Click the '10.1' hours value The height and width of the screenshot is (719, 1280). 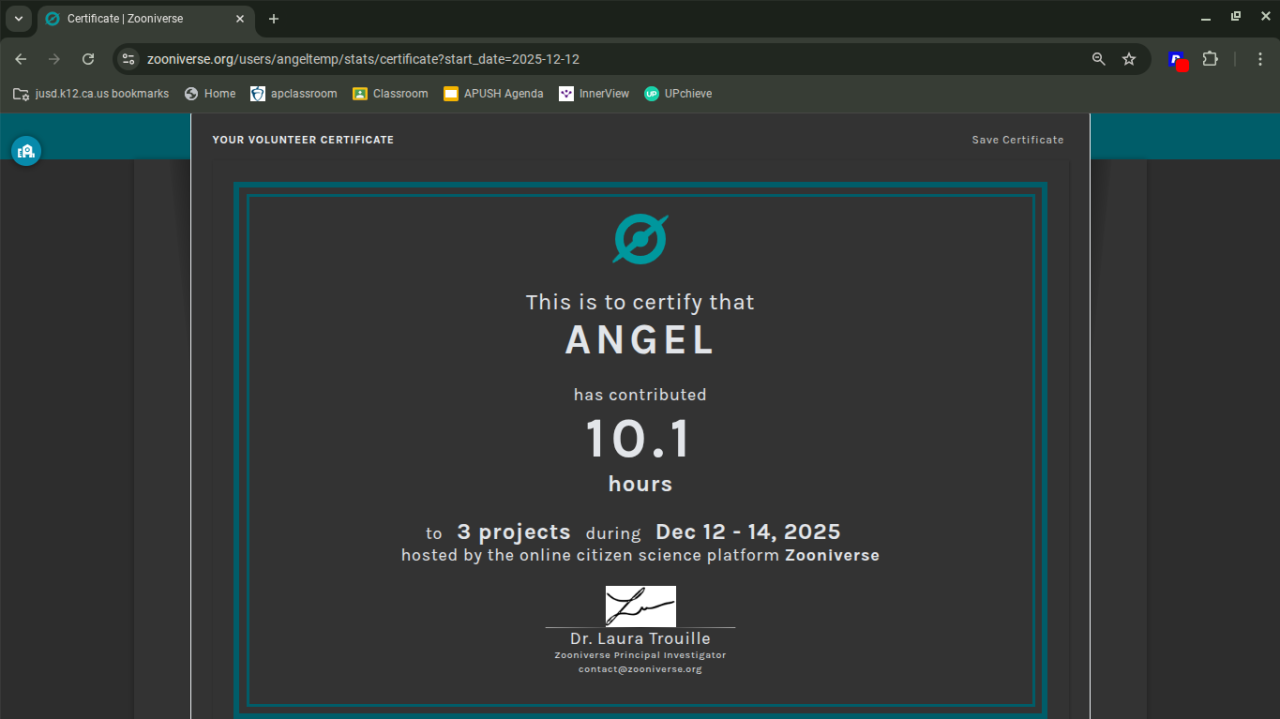click(638, 439)
